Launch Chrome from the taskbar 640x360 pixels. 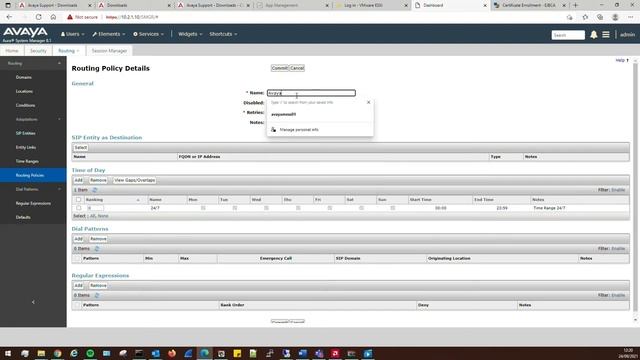pyautogui.click(x=58, y=353)
